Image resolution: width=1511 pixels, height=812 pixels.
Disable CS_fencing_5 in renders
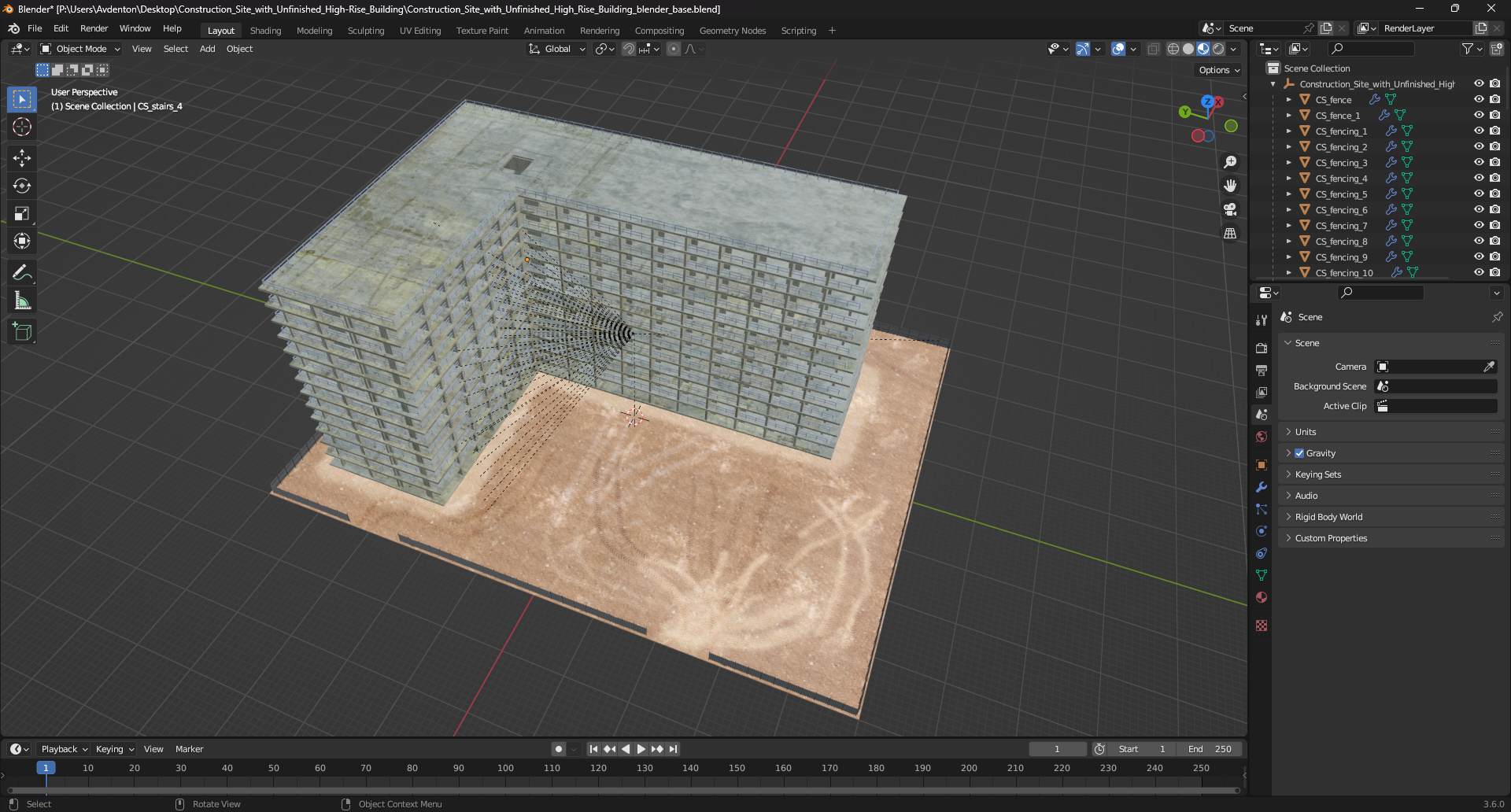(1494, 194)
